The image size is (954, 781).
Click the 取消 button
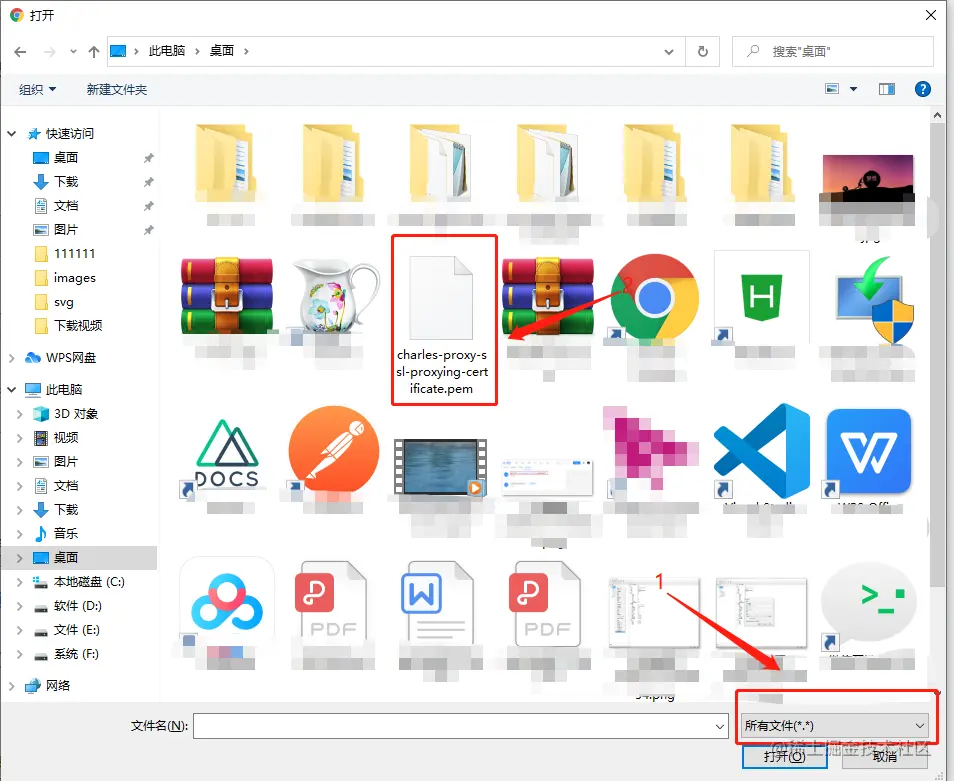click(884, 756)
